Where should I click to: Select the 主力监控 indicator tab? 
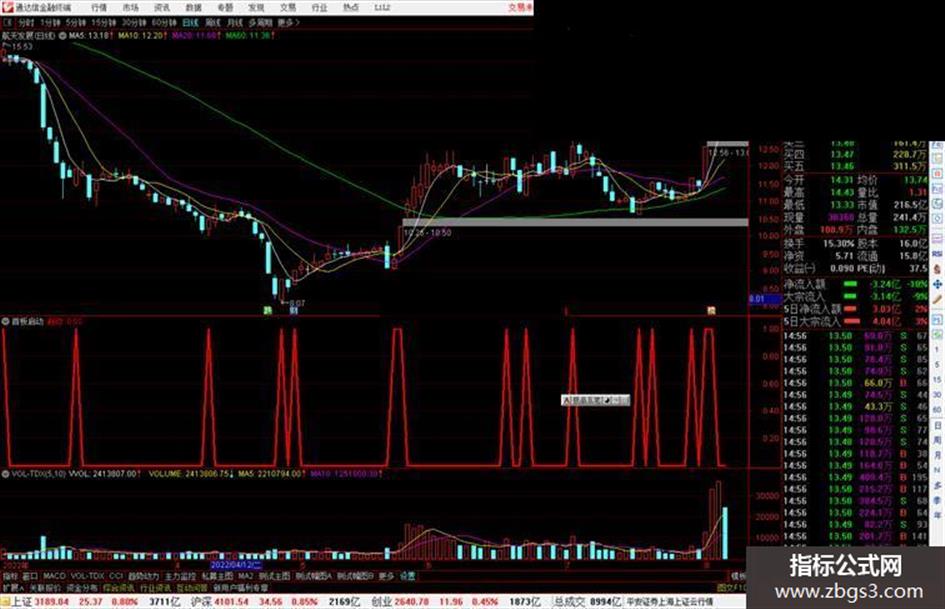coord(180,576)
